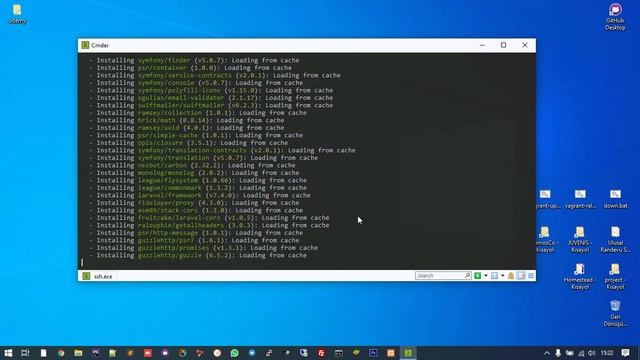Open the Geri Dönüşü... recycle bin icon

click(615, 313)
